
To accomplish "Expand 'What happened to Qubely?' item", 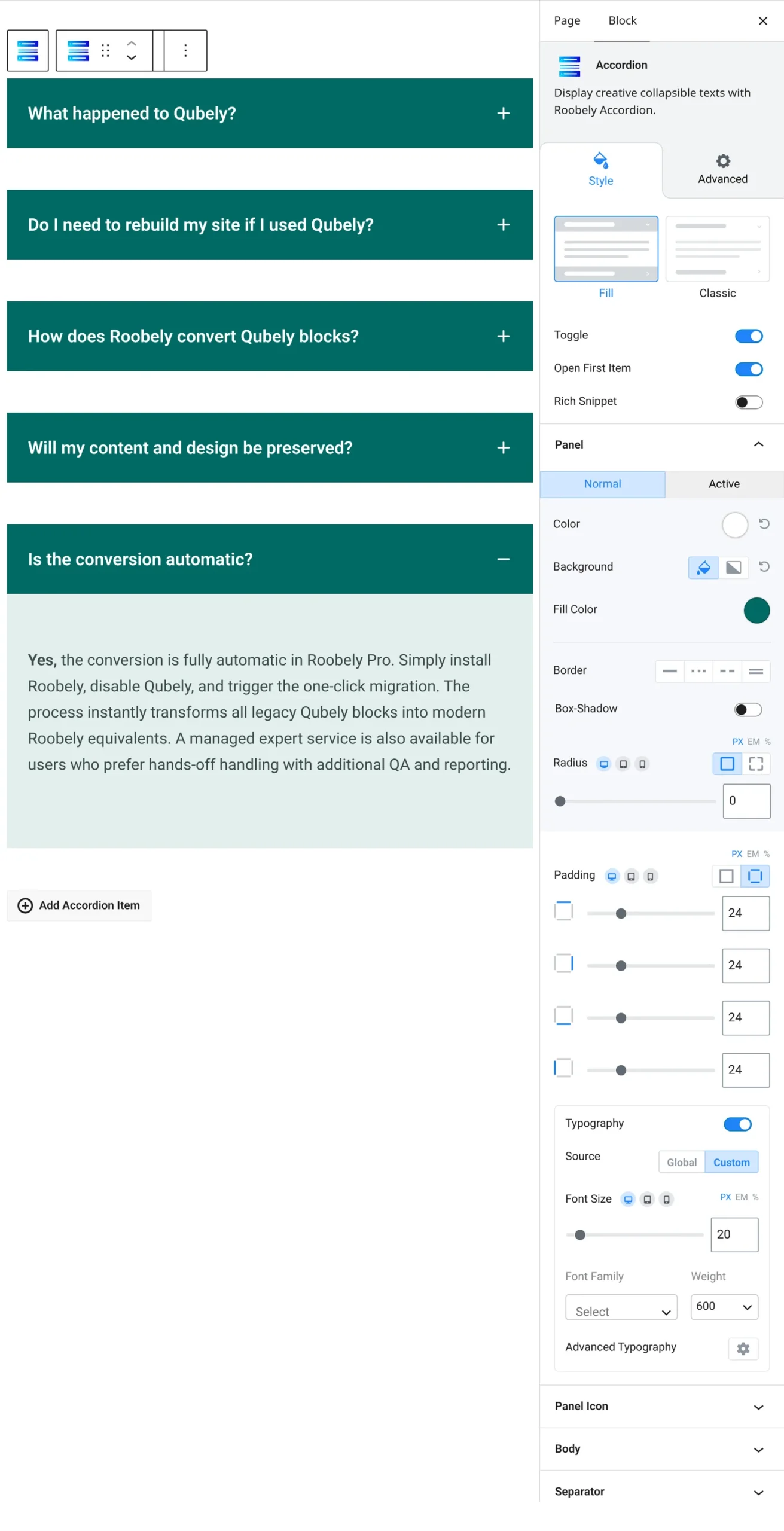I will click(x=270, y=113).
